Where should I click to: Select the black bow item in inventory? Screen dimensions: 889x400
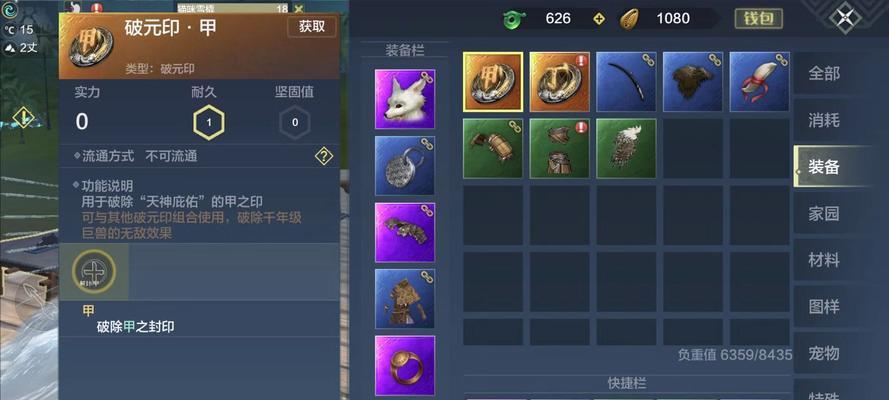626,82
